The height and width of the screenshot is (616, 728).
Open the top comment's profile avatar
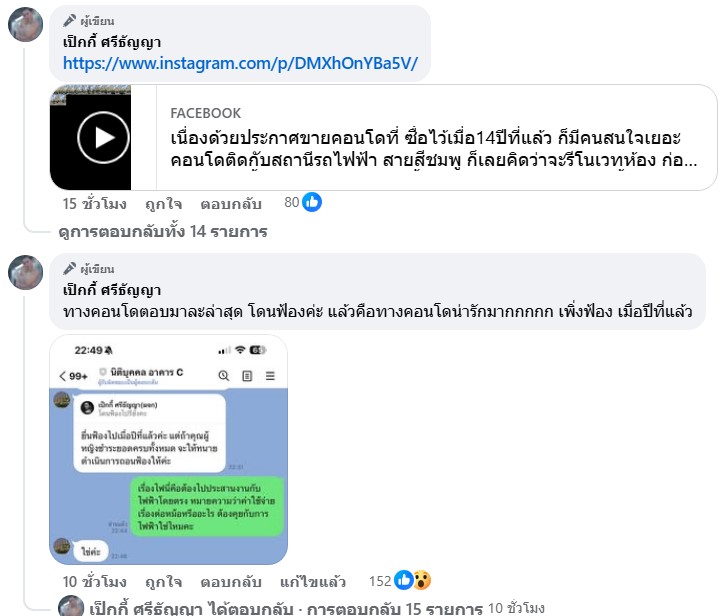[26, 24]
